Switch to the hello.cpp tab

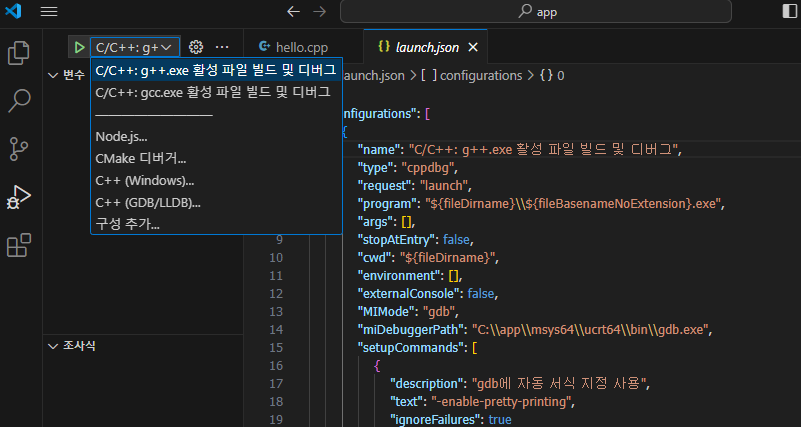pyautogui.click(x=304, y=48)
